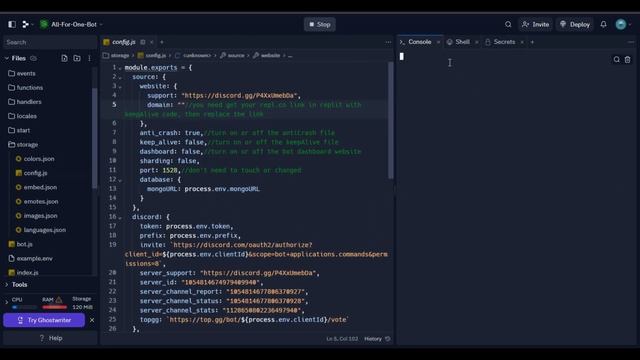Open Files panel three-dot menu
The height and width of the screenshot is (360, 640).
(x=89, y=58)
